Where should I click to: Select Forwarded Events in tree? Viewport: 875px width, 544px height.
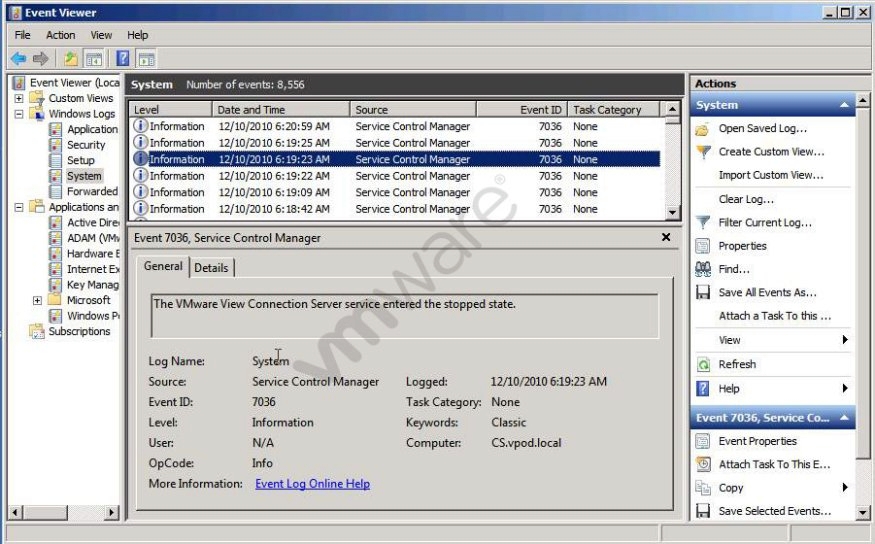coord(92,191)
